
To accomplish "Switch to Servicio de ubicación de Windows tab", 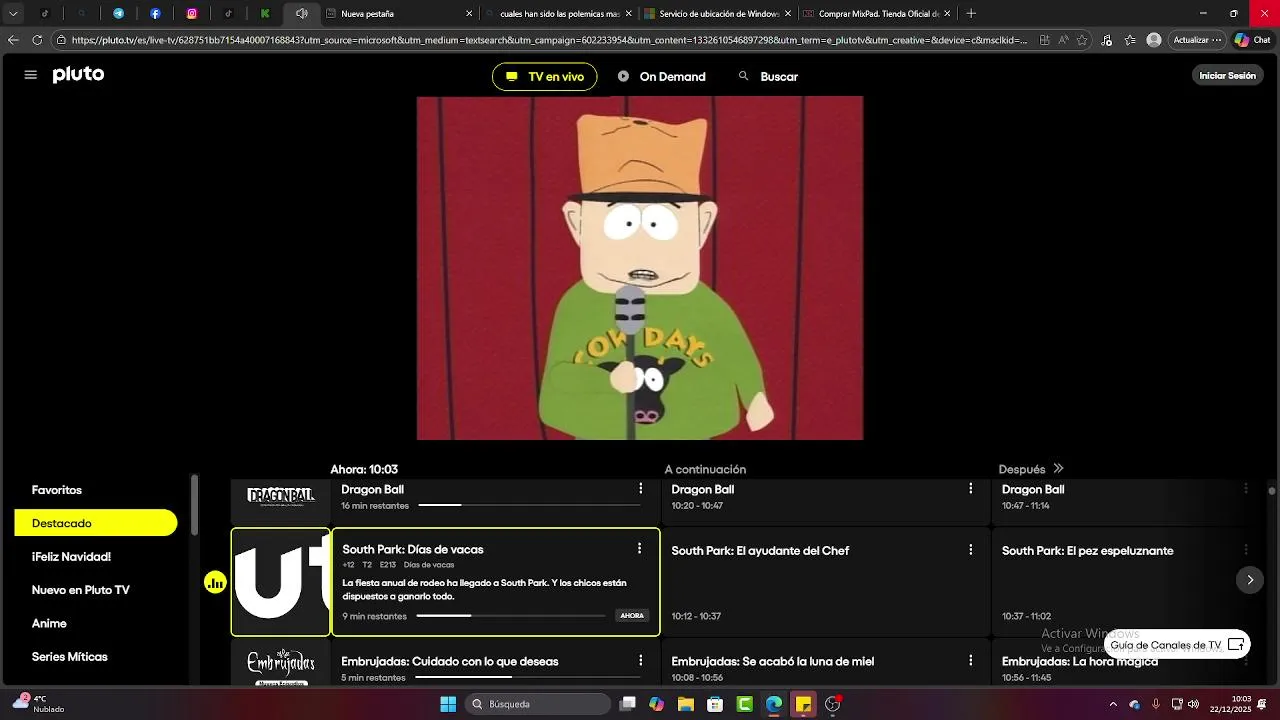I will click(x=718, y=14).
